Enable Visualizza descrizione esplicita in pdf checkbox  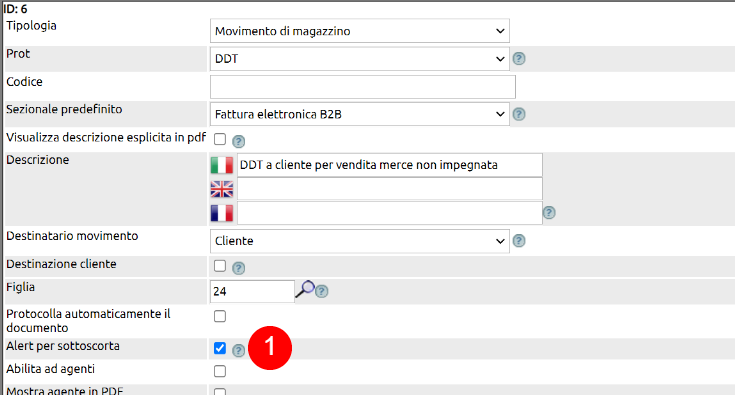220,139
